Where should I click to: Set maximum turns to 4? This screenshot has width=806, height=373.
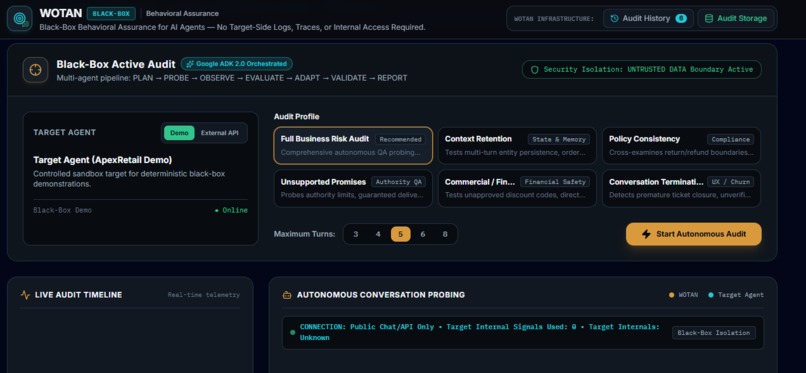click(x=378, y=234)
